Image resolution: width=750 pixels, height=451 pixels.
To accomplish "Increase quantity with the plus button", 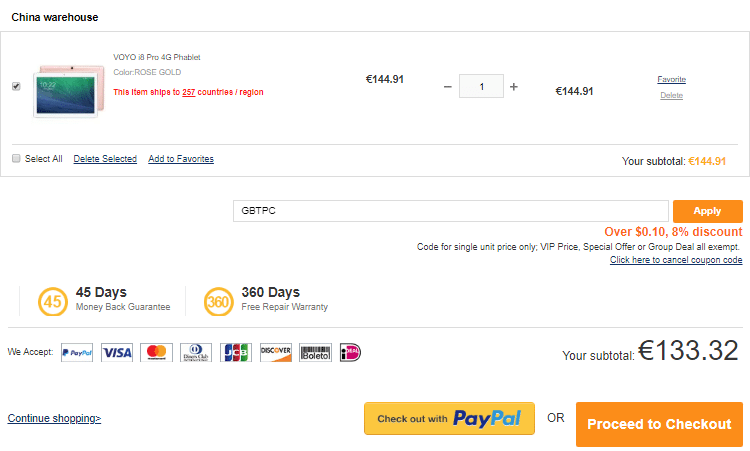I will (x=514, y=87).
